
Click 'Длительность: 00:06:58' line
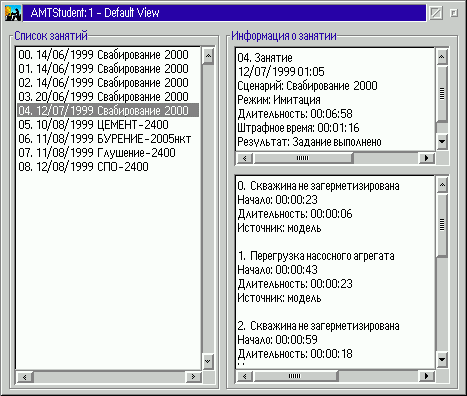(295, 114)
